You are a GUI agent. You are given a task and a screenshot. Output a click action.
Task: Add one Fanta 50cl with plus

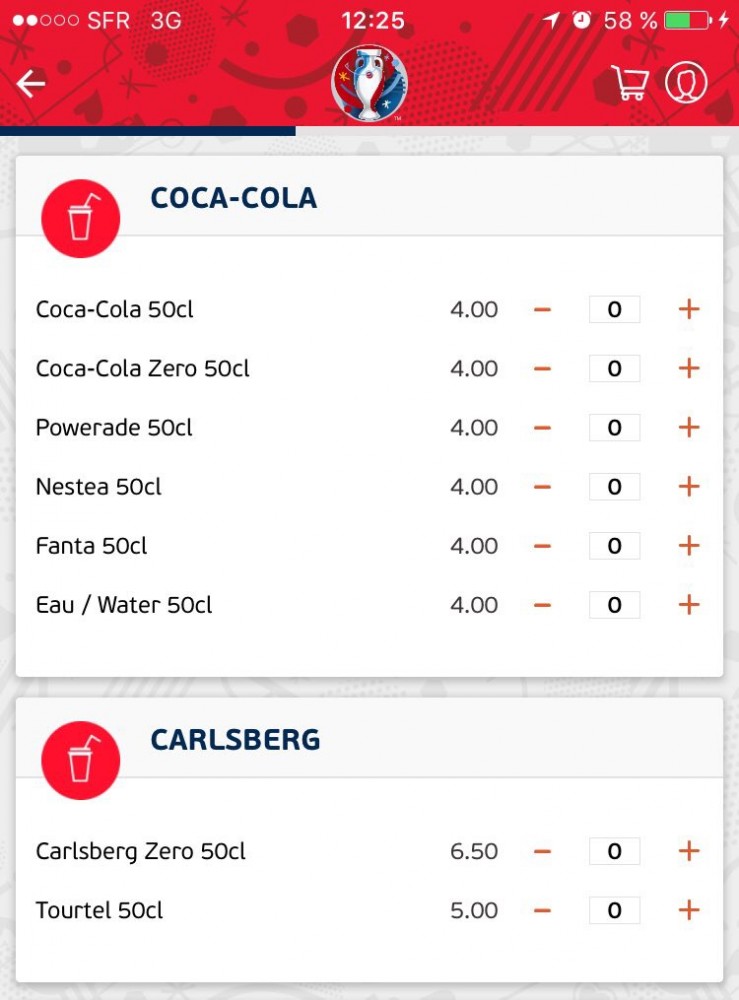(689, 545)
